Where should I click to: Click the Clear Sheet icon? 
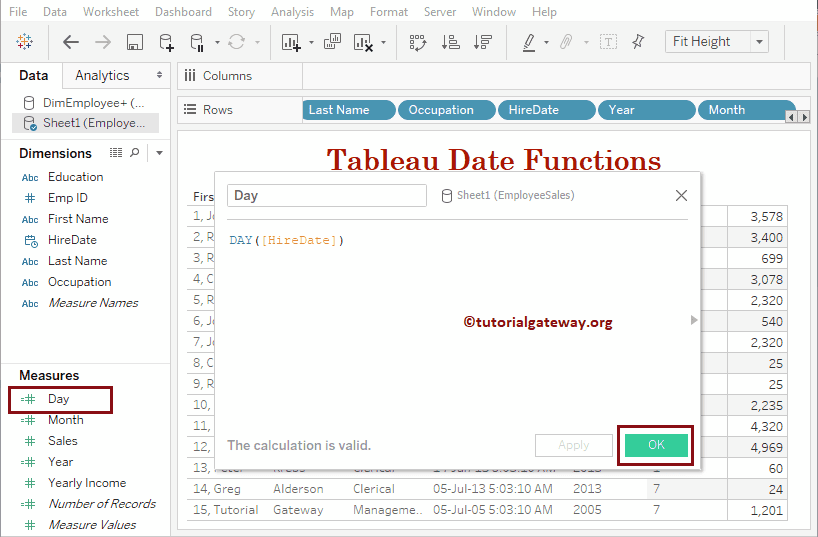pyautogui.click(x=363, y=42)
